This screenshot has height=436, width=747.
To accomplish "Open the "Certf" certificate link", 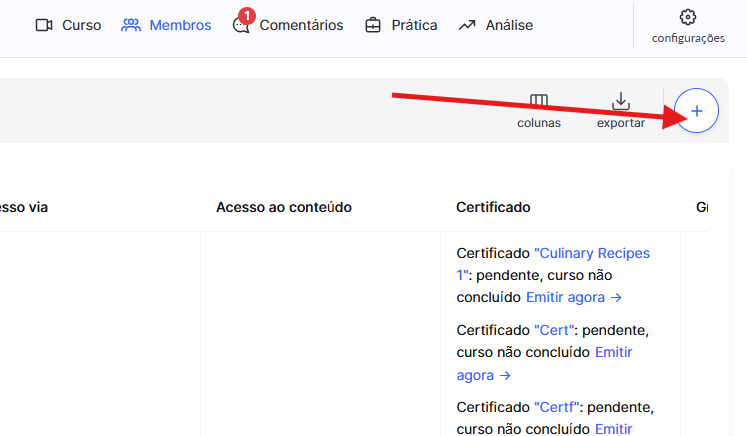I will 560,407.
